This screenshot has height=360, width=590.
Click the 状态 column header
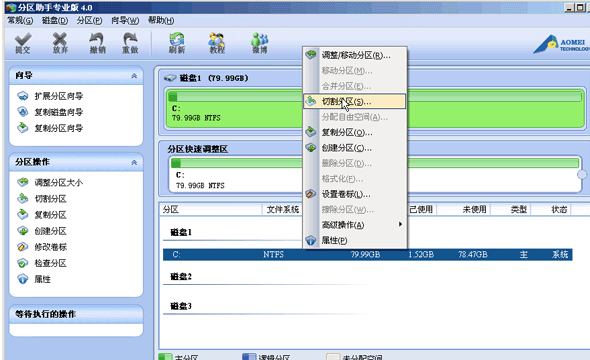click(x=559, y=210)
